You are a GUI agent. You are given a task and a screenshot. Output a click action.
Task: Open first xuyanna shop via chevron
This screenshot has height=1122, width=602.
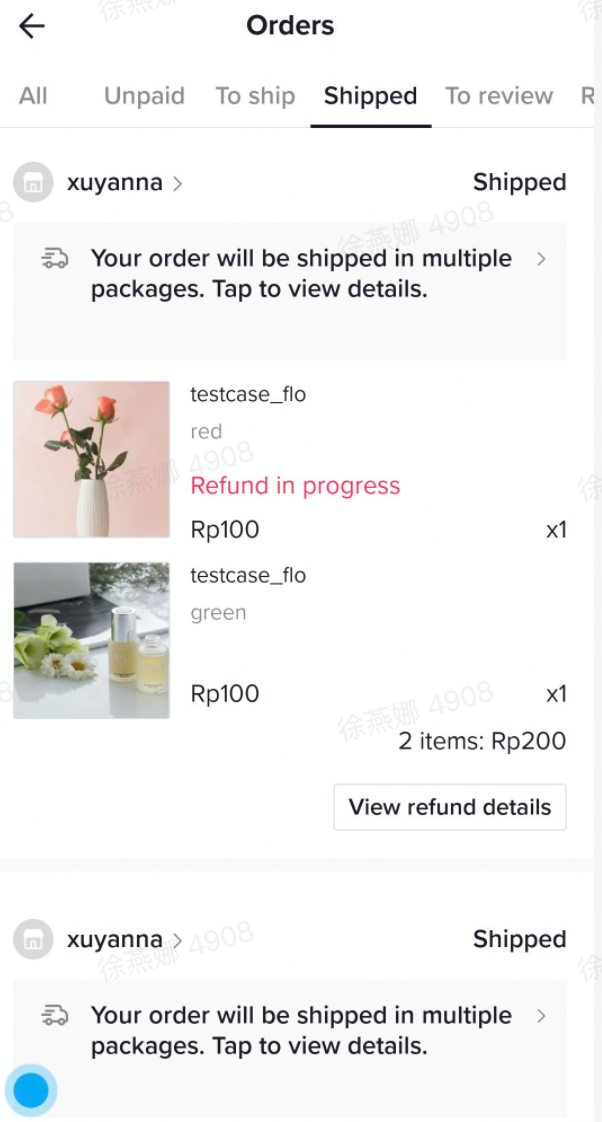point(178,183)
